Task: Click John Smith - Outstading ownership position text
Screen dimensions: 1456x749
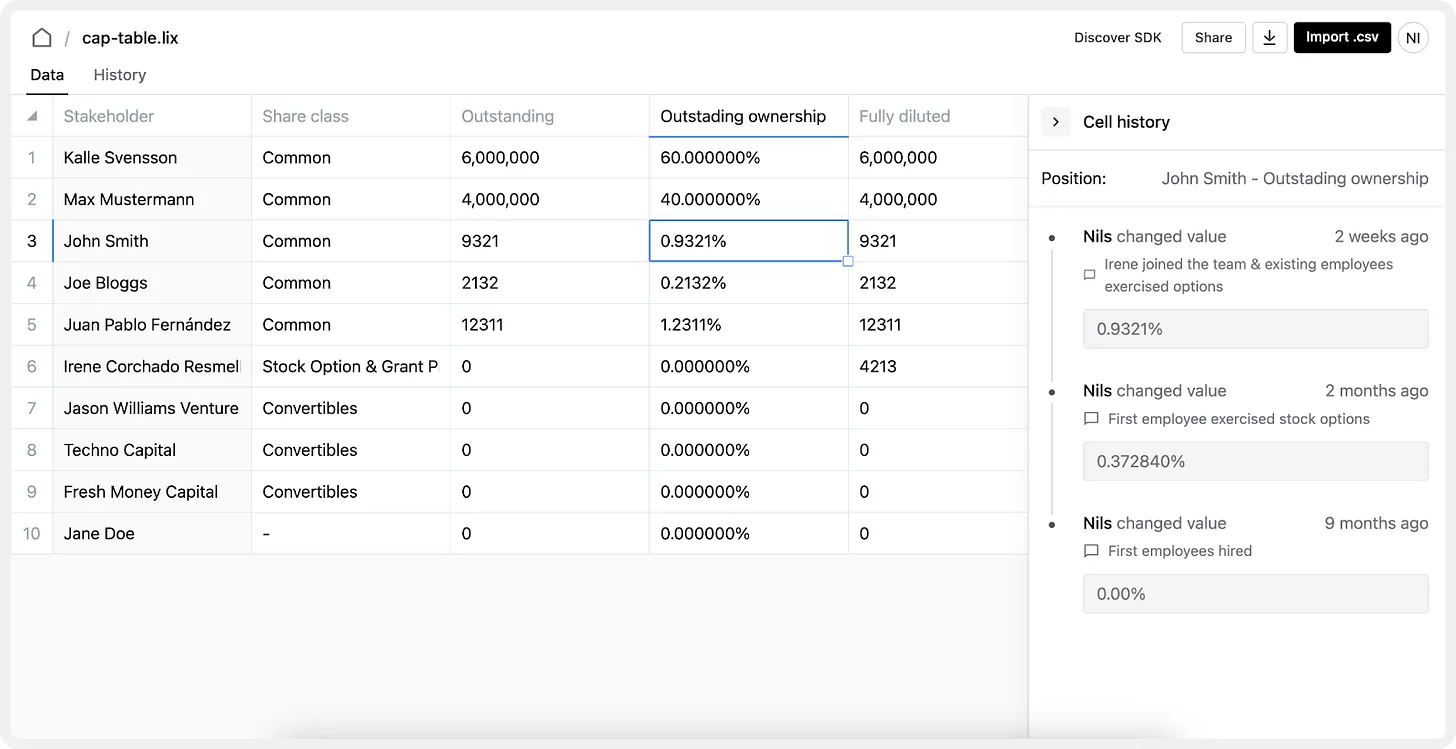Action: (x=1295, y=179)
